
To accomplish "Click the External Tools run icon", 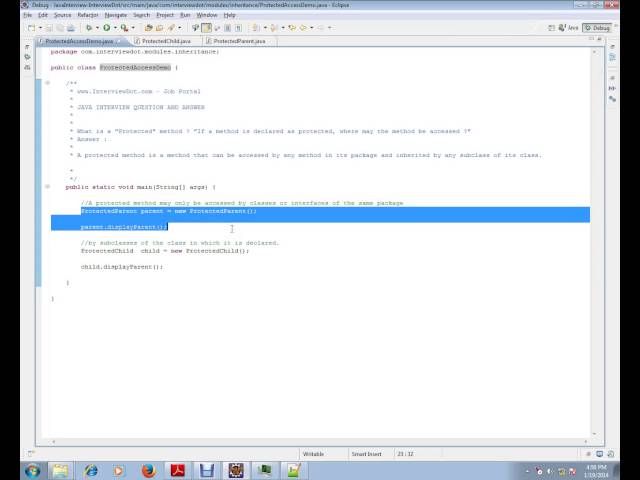I will 124,28.
